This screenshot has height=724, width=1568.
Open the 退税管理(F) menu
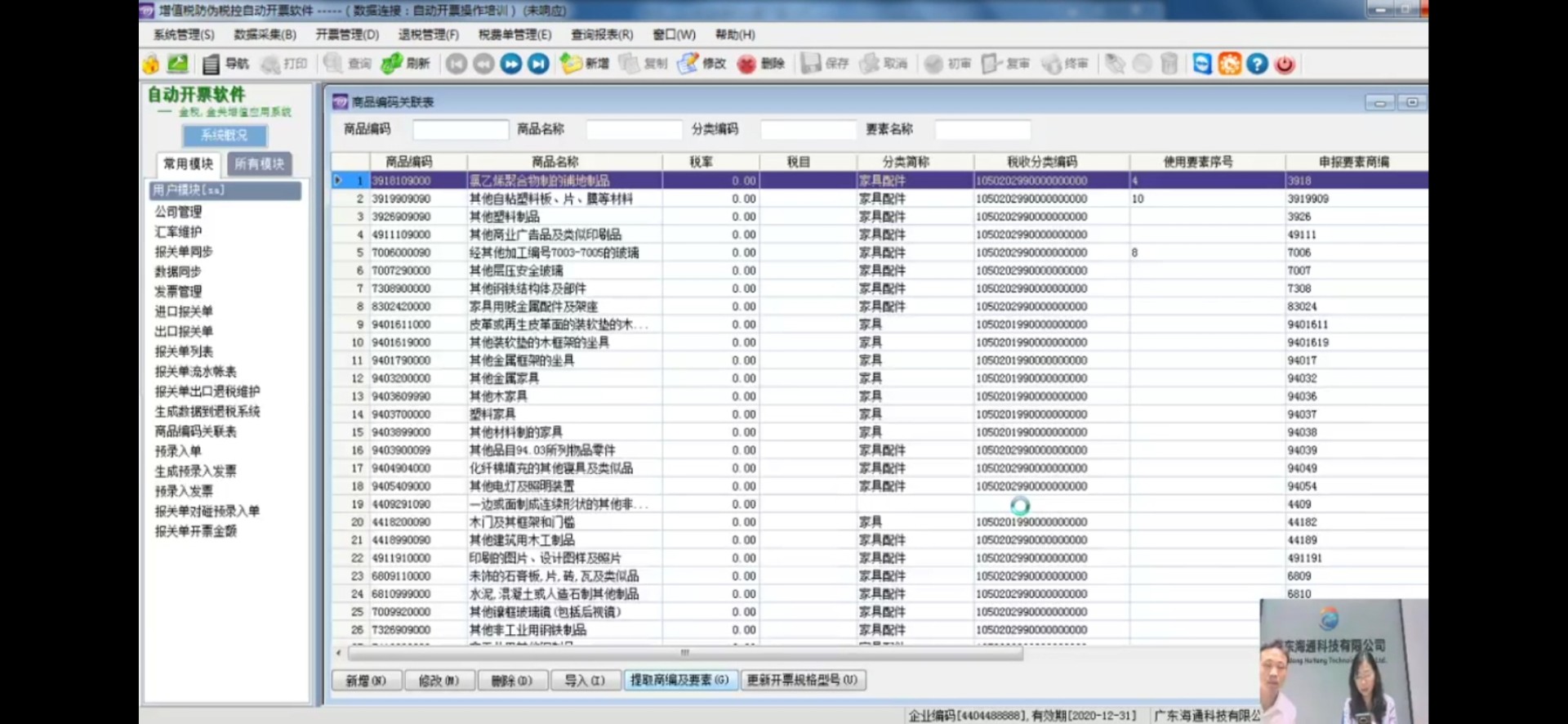[x=429, y=34]
